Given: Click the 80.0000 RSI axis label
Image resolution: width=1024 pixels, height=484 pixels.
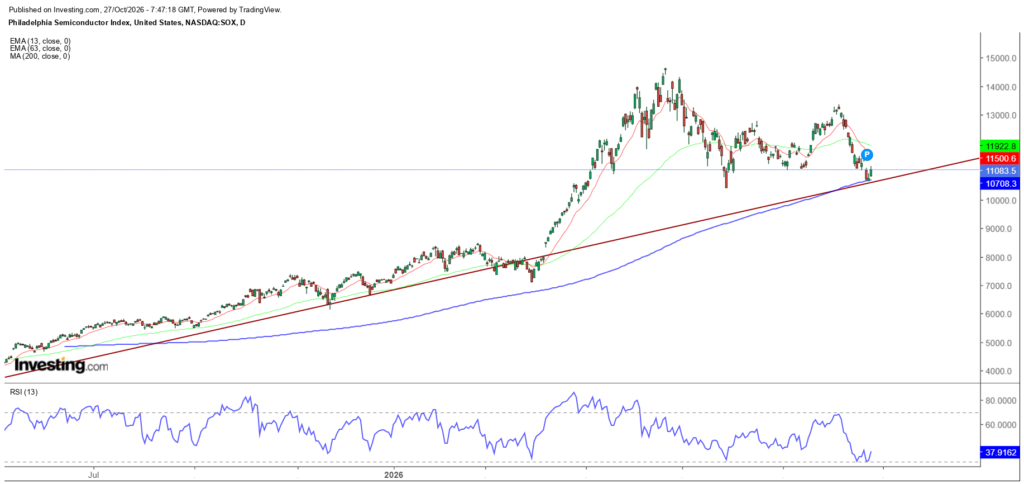Looking at the screenshot, I should point(1002,400).
